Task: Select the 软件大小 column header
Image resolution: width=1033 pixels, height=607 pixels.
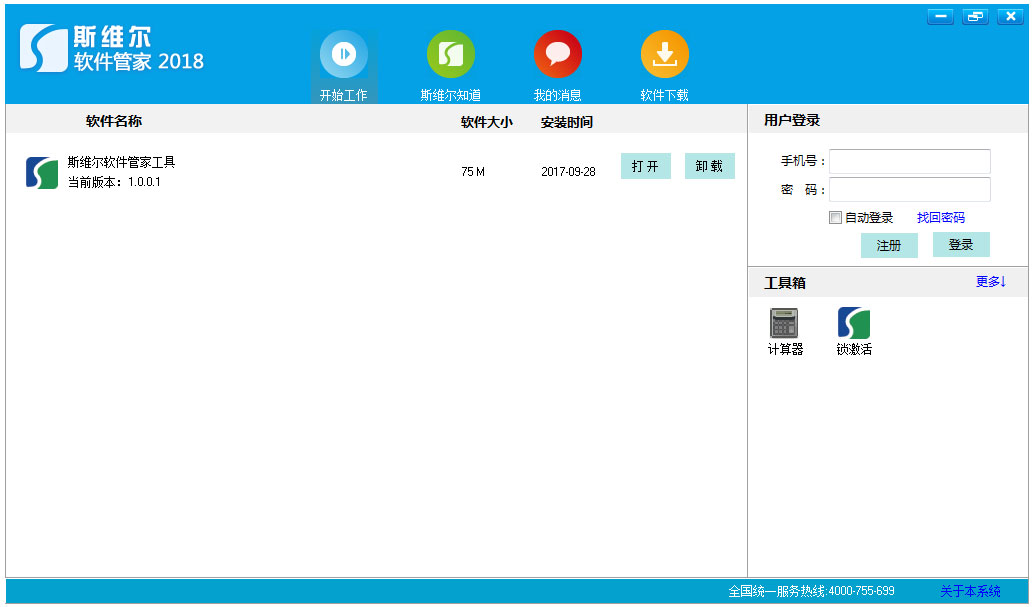Action: point(487,122)
